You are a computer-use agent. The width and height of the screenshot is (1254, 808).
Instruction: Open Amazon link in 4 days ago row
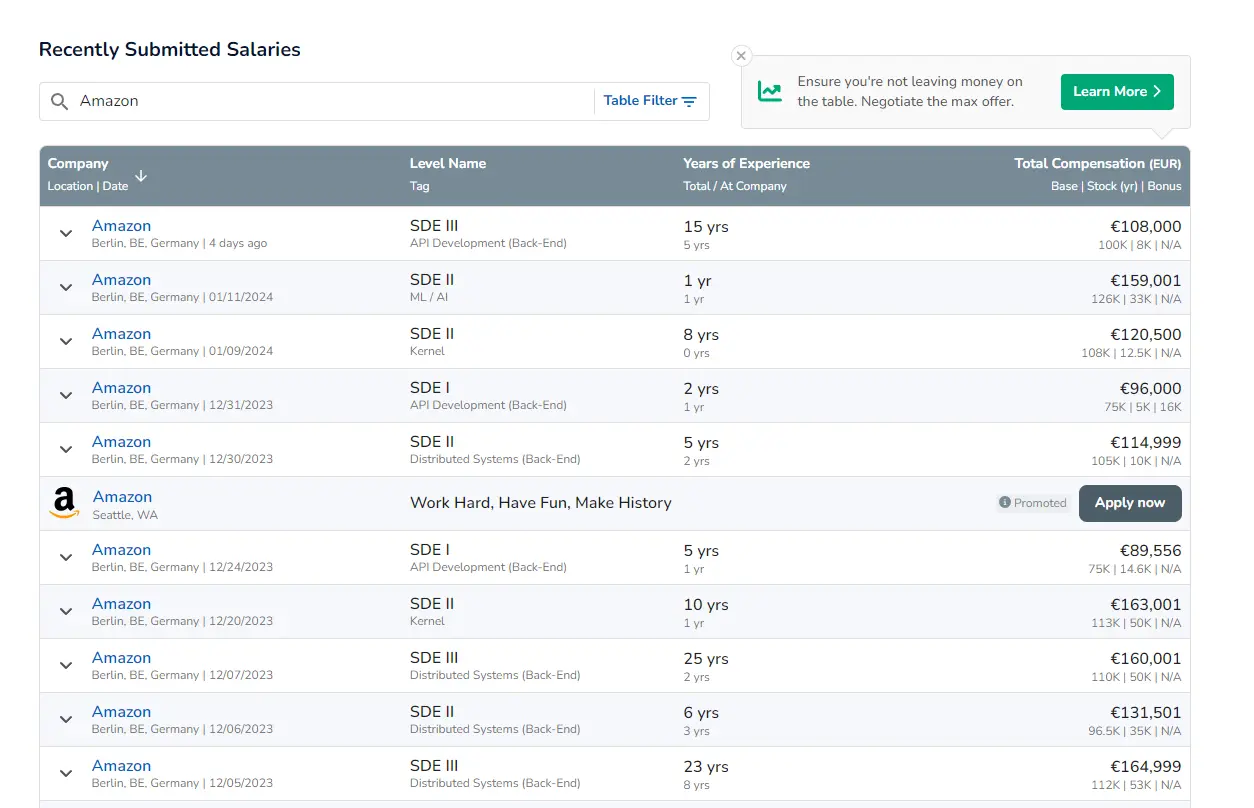[x=121, y=226]
